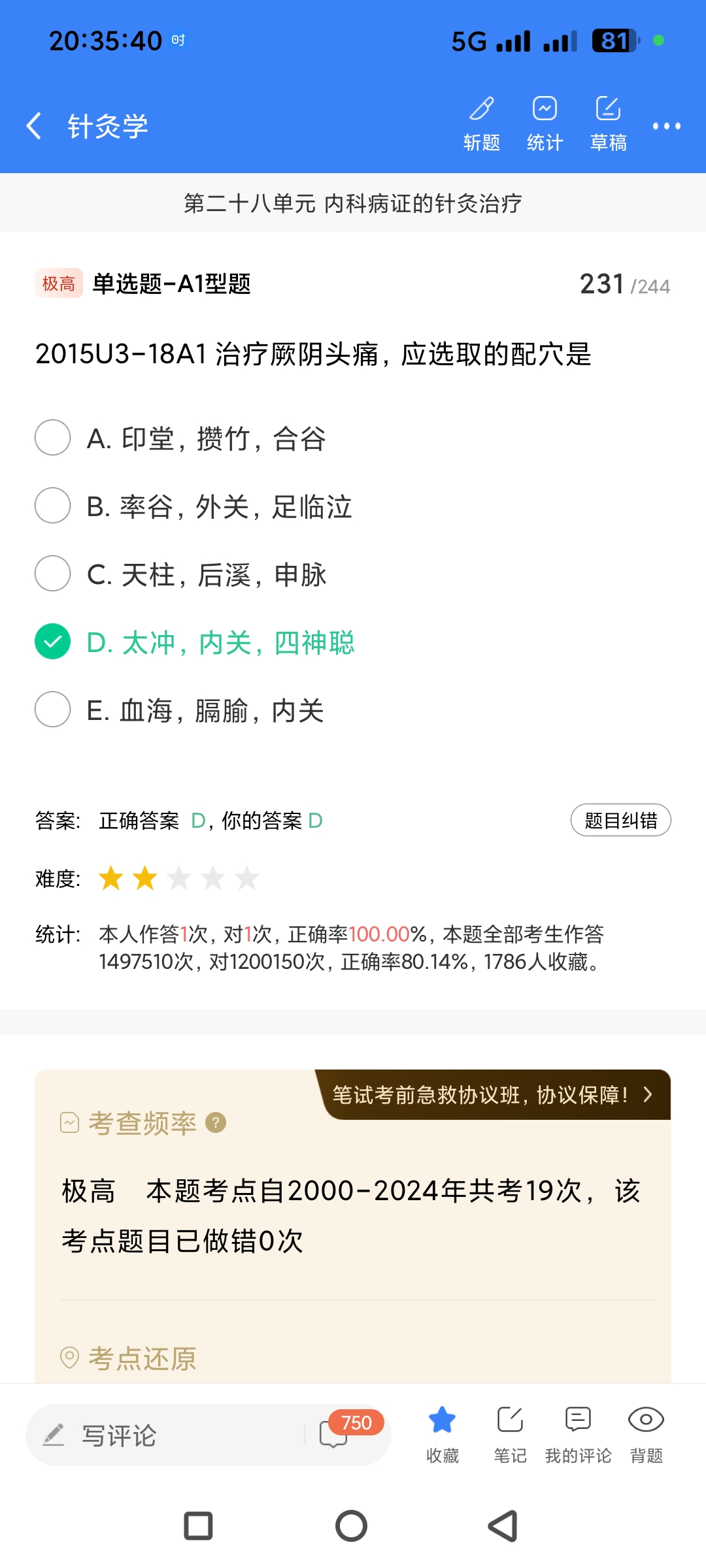Toggle the 背题 eye mode
Viewport: 706px width, 1568px height.
[x=646, y=1432]
